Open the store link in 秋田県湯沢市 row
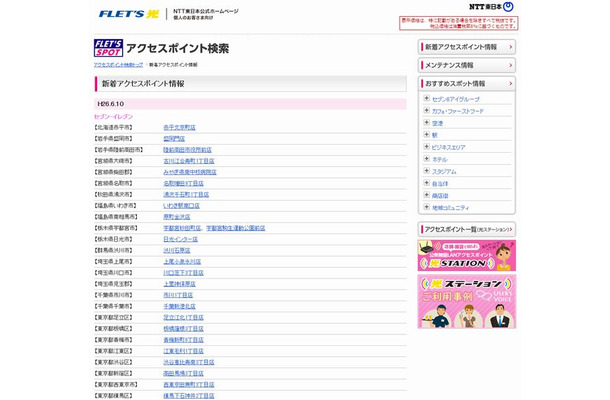The height and width of the screenshot is (400, 610). 186,195
